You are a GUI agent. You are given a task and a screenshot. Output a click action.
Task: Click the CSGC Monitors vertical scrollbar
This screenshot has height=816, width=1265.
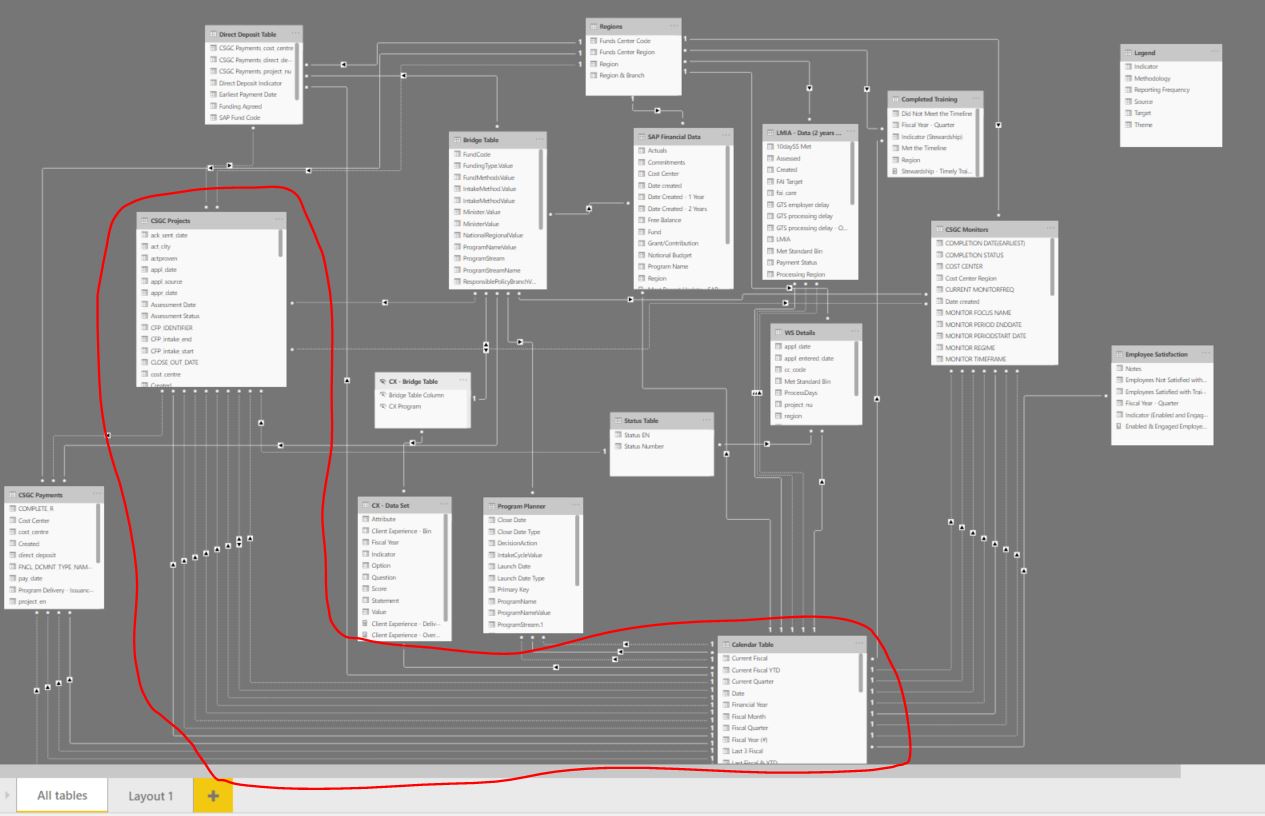click(1051, 265)
